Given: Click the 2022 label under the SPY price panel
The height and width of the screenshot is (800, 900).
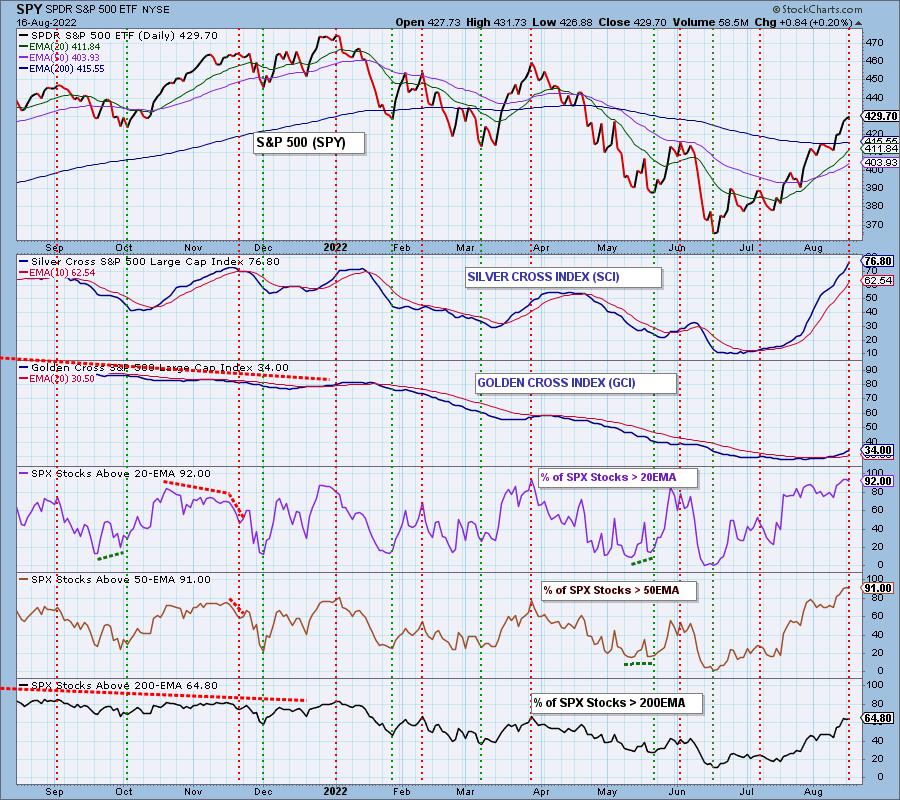Looking at the screenshot, I should point(335,247).
